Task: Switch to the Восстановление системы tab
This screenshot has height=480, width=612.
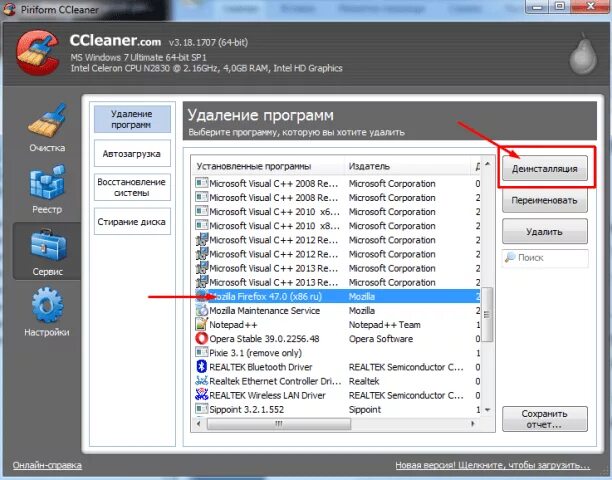Action: point(132,187)
